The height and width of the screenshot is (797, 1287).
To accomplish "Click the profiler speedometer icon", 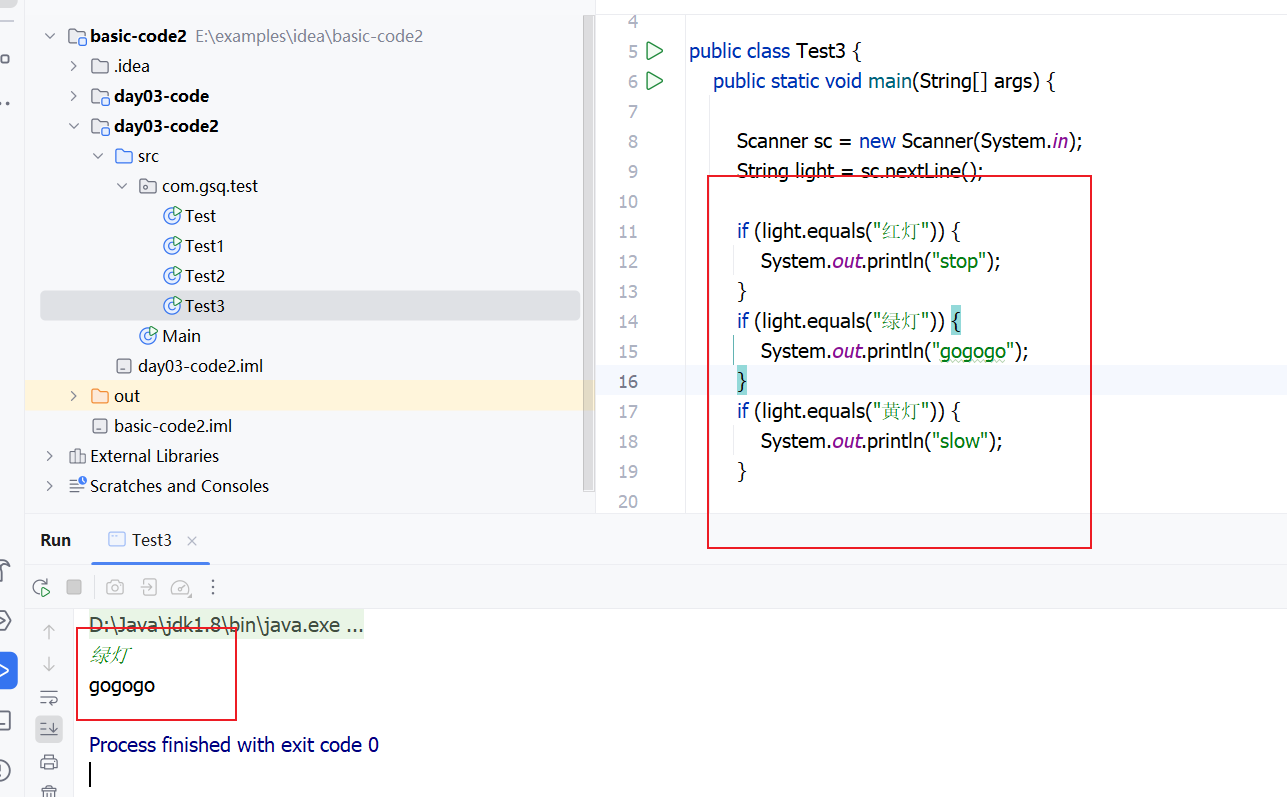I will click(x=180, y=587).
